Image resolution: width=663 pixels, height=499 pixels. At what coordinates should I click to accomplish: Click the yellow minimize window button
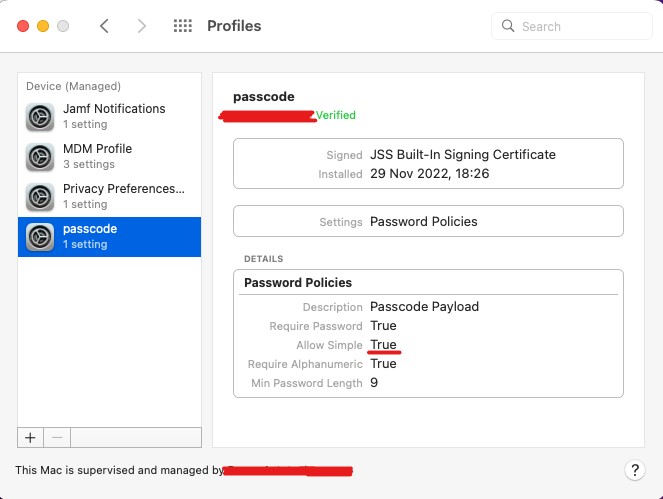tap(43, 26)
